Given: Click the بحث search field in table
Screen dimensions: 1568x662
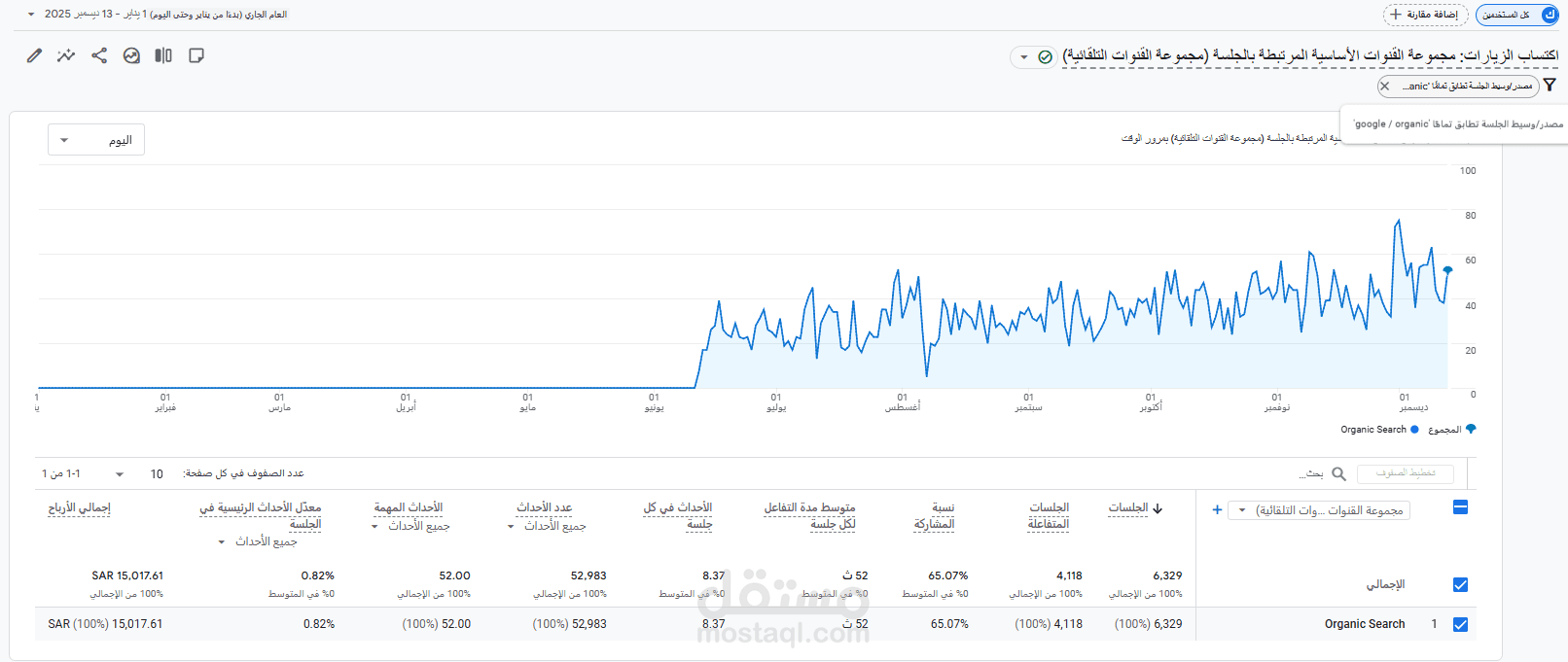Looking at the screenshot, I should point(1311,473).
